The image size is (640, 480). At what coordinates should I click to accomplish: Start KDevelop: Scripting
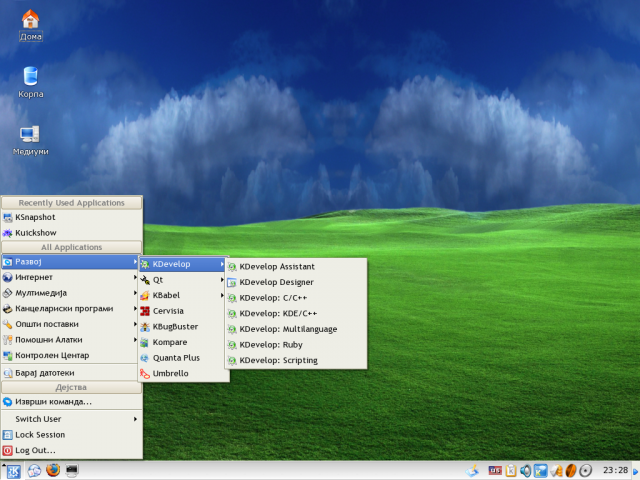[x=296, y=361]
